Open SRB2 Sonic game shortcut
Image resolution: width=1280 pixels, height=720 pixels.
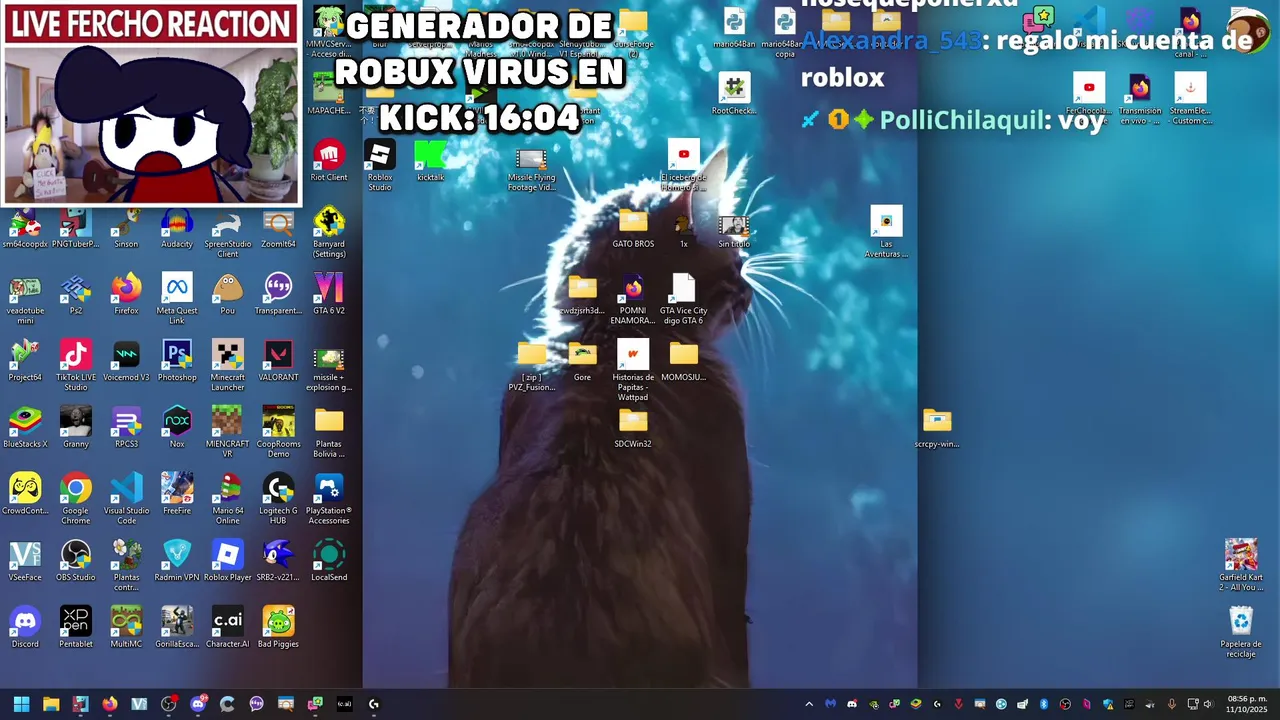click(278, 562)
